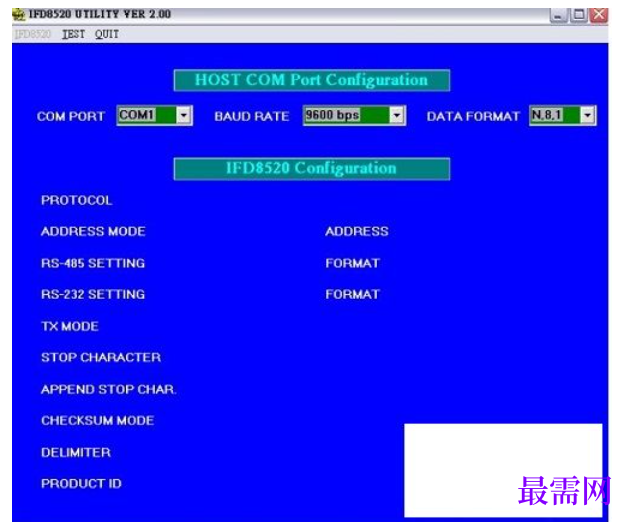Viewport: 630px width, 522px height.
Task: Click FORMAT label beside RS-232 SETTING
Action: 353,295
